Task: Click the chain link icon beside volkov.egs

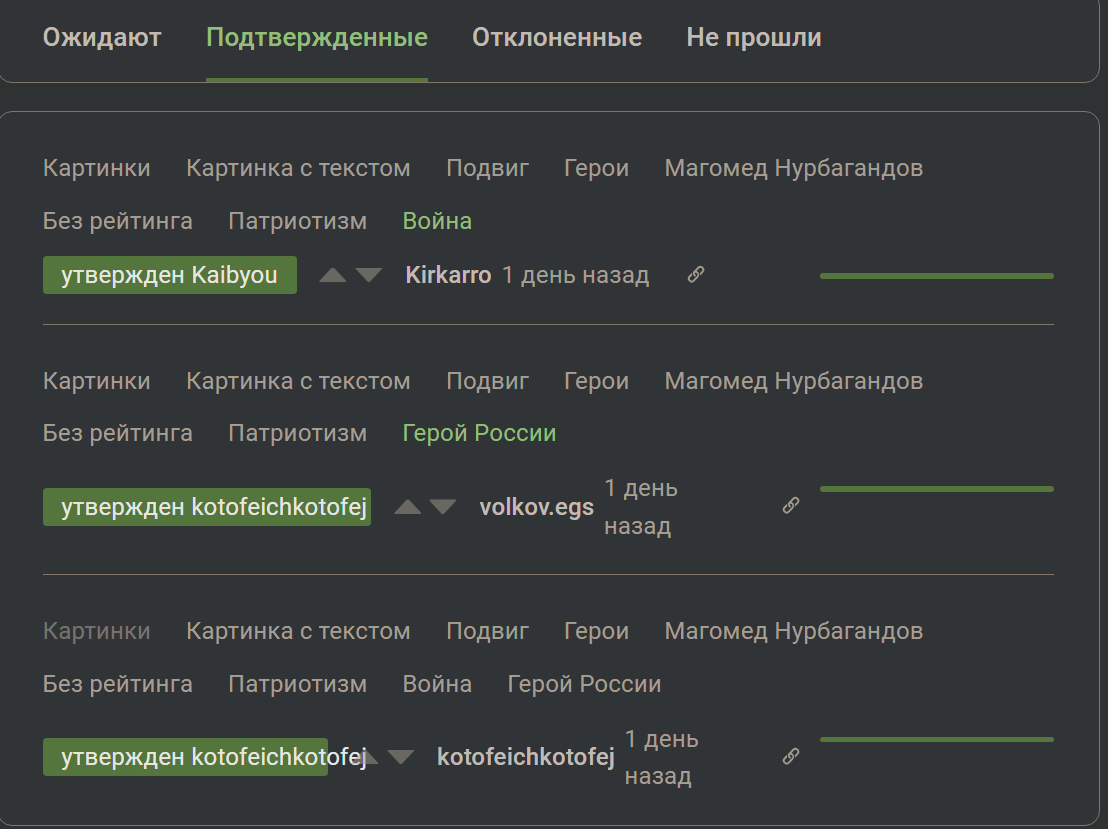Action: point(790,506)
